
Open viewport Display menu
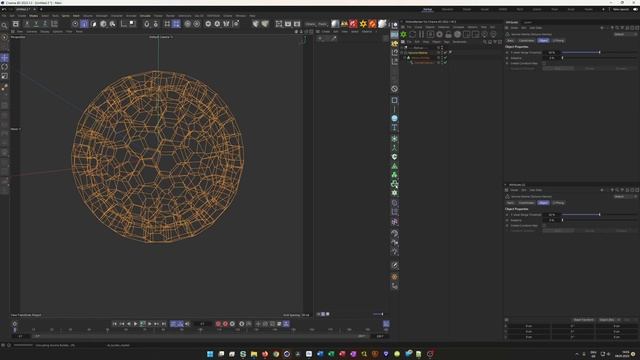[x=45, y=31]
